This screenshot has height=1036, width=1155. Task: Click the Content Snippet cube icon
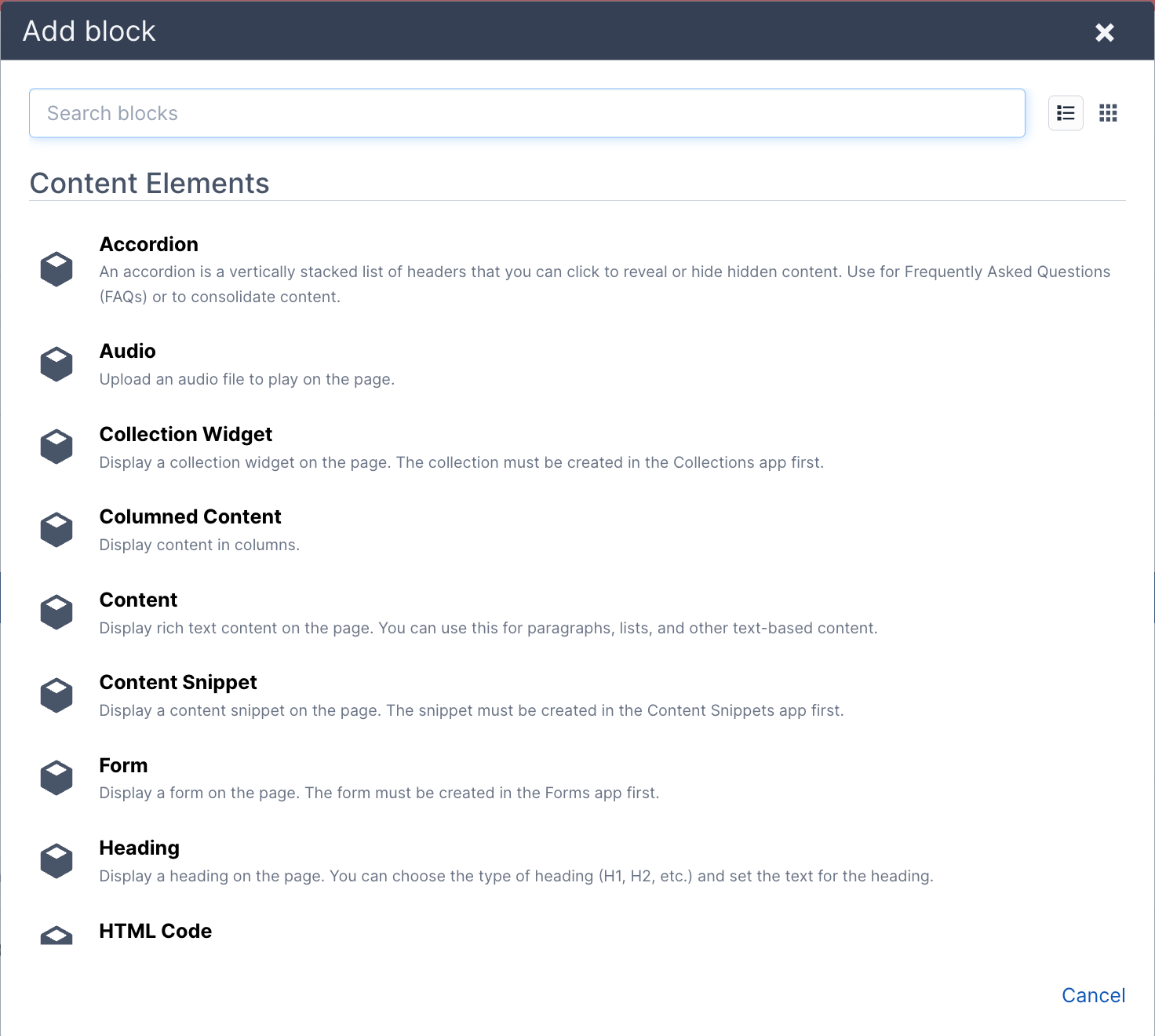pyautogui.click(x=56, y=695)
